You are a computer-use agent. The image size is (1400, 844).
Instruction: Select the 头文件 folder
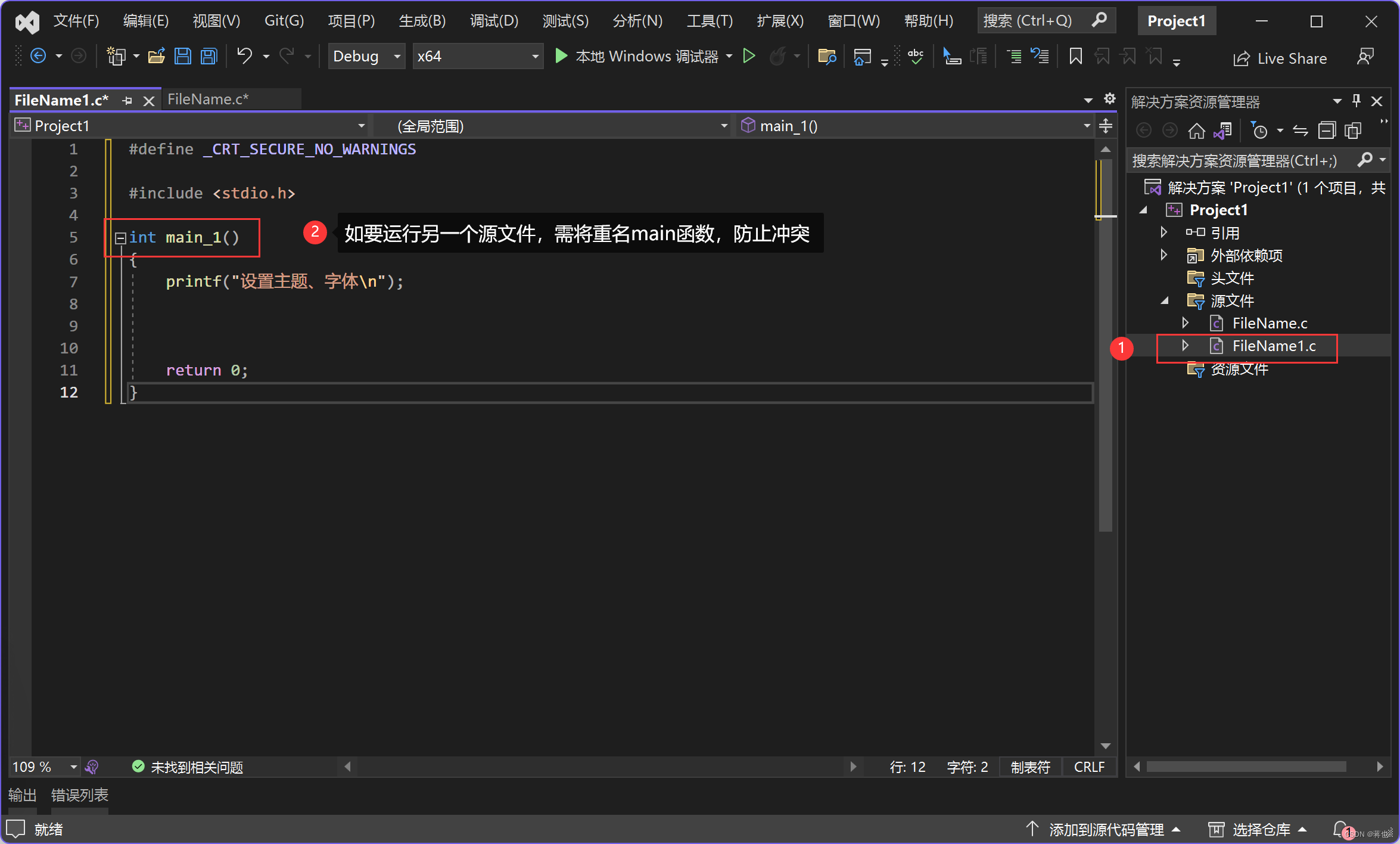(x=1231, y=278)
